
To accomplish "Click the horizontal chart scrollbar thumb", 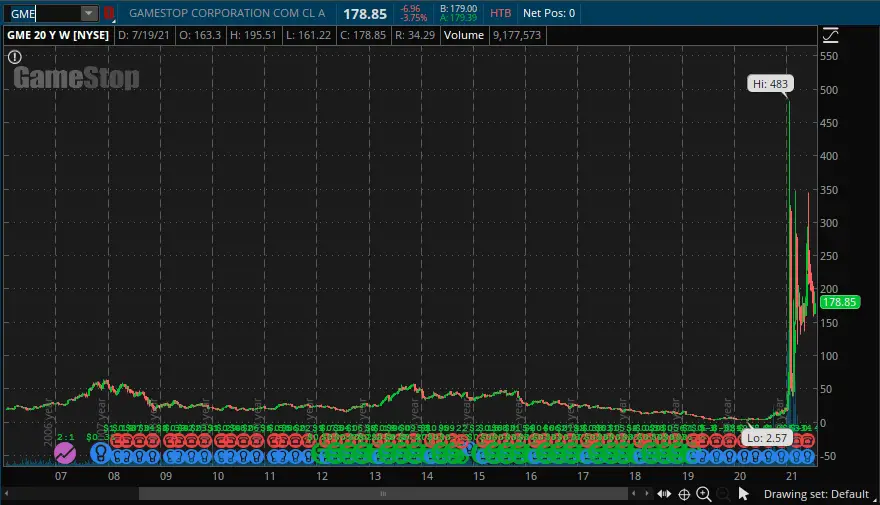I will pyautogui.click(x=383, y=494).
